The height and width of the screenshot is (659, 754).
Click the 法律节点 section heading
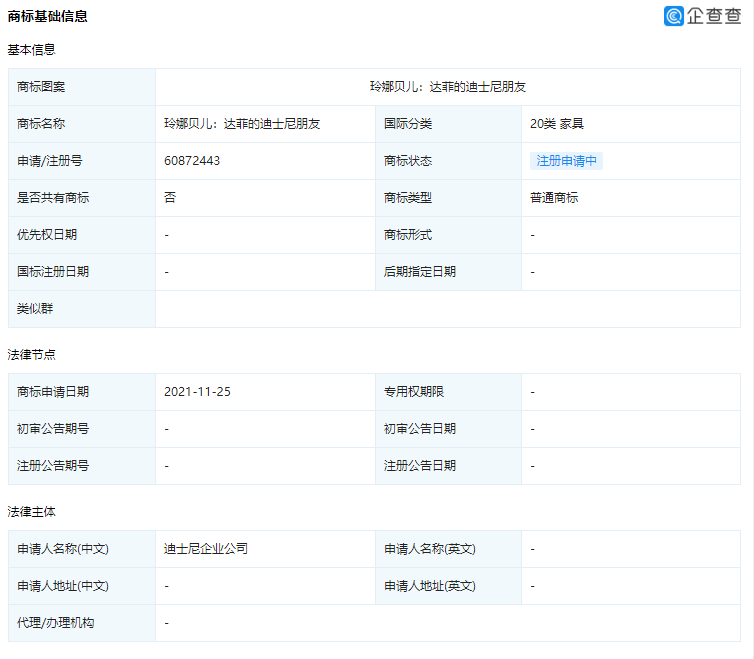pos(32,355)
